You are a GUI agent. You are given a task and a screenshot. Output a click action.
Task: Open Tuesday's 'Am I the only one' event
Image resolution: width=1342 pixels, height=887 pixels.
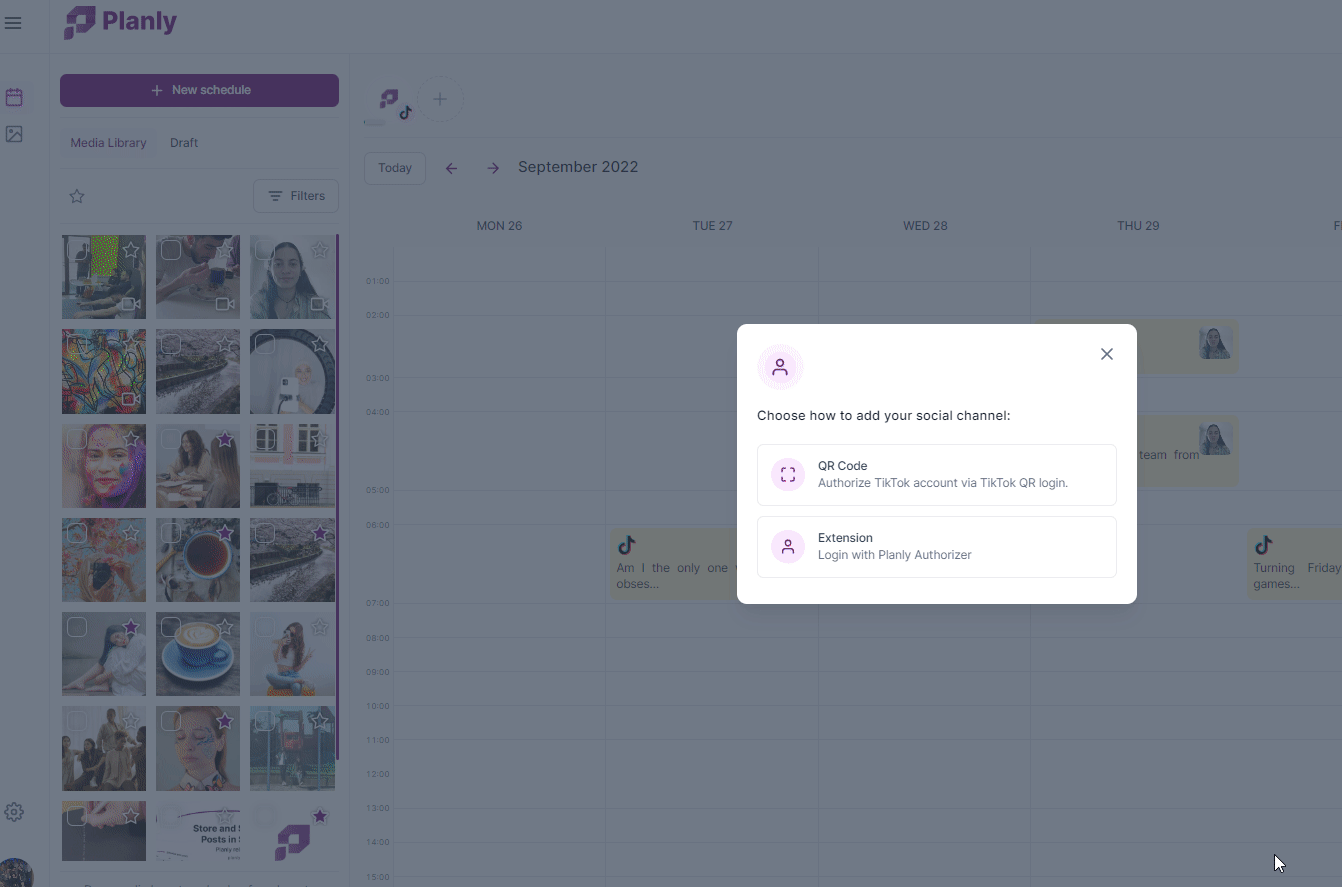(672, 565)
